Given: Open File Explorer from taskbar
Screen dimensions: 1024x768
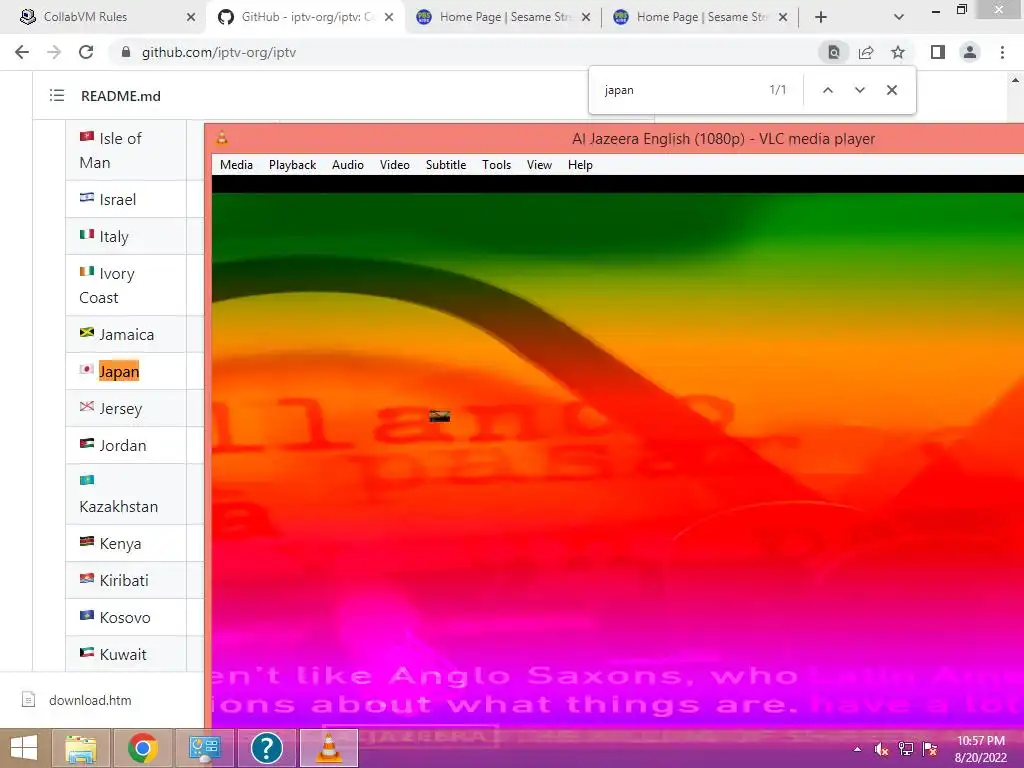Looking at the screenshot, I should point(81,748).
